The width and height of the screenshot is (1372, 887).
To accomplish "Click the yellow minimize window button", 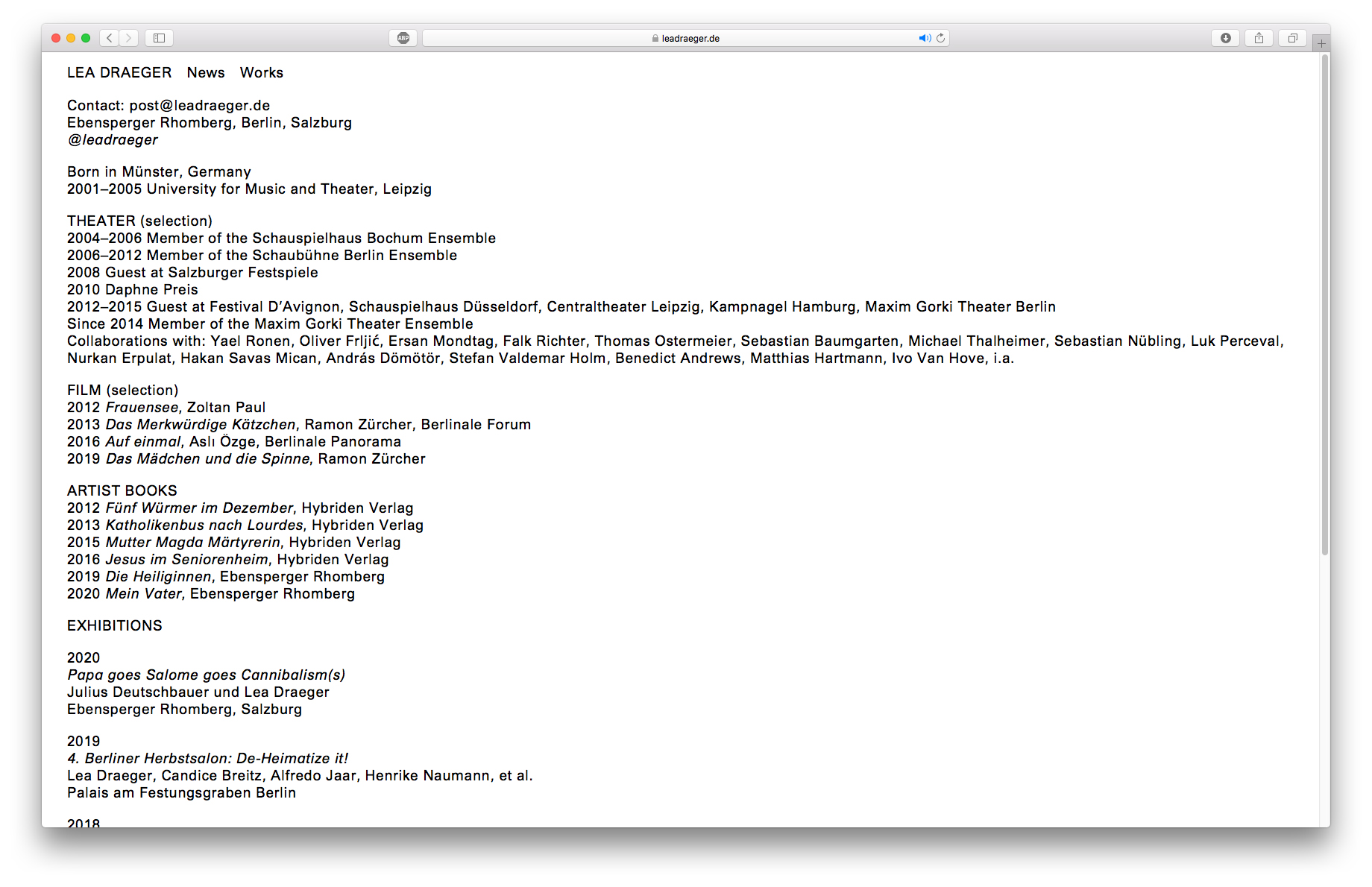I will (x=71, y=38).
